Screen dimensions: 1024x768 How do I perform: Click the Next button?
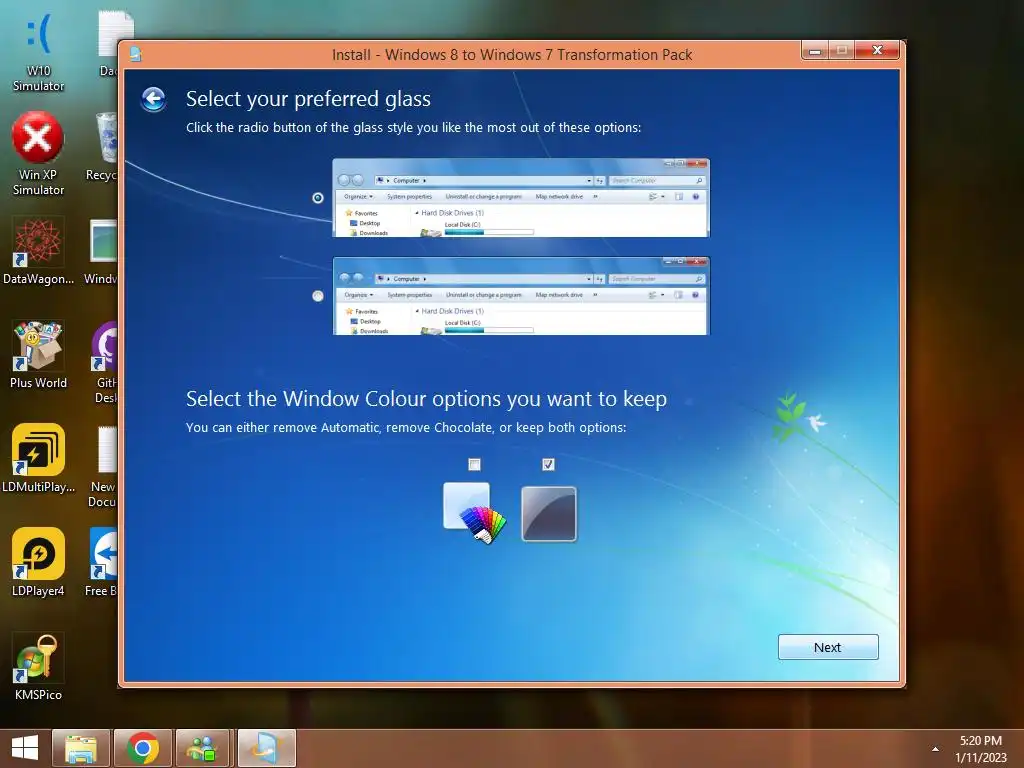(x=828, y=647)
